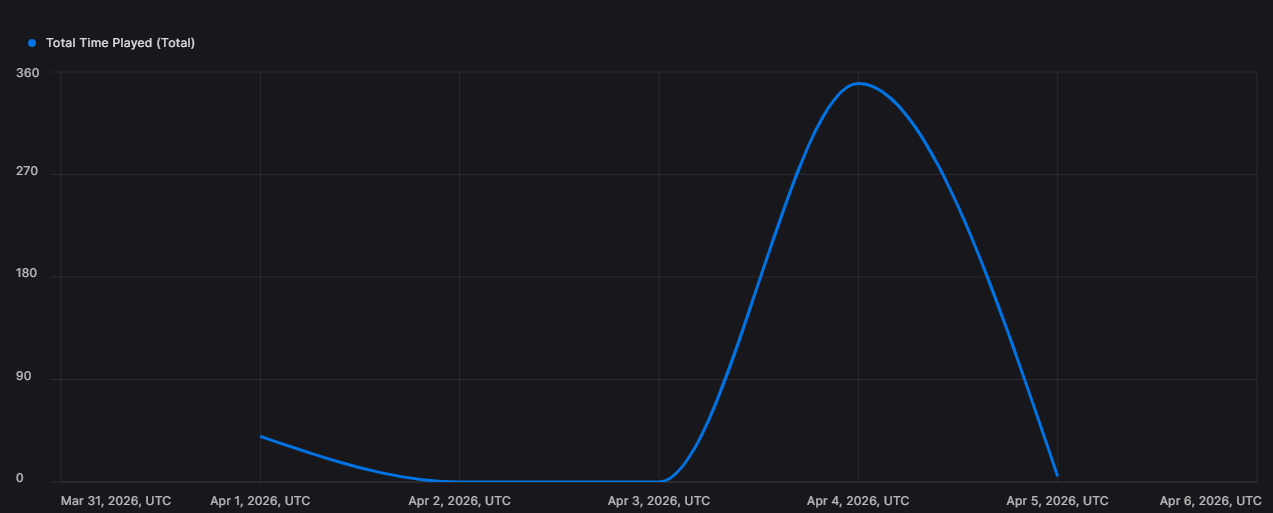The height and width of the screenshot is (513, 1273).
Task: Click the 90 y-axis value
Action: (x=24, y=377)
